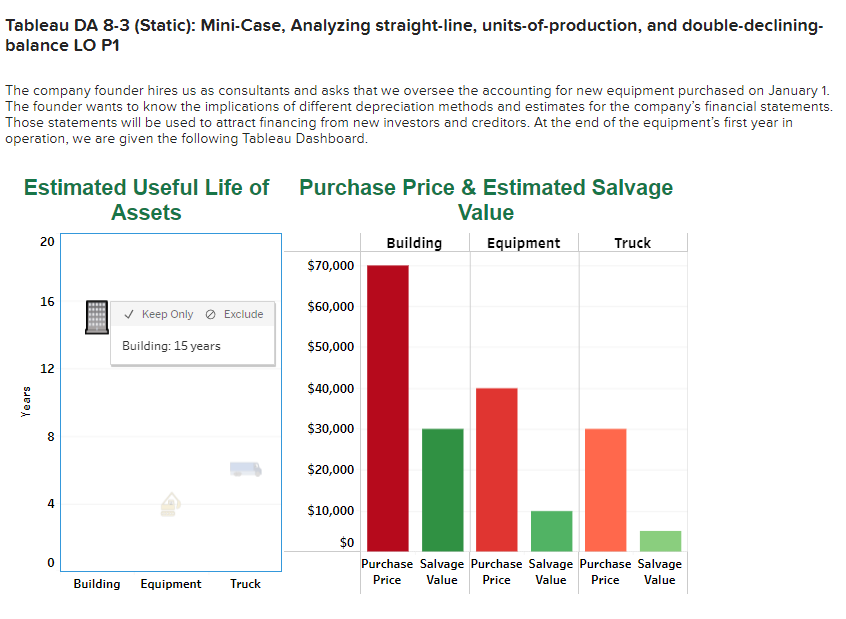Click Truck's orange Purchase Price bar

click(x=606, y=490)
